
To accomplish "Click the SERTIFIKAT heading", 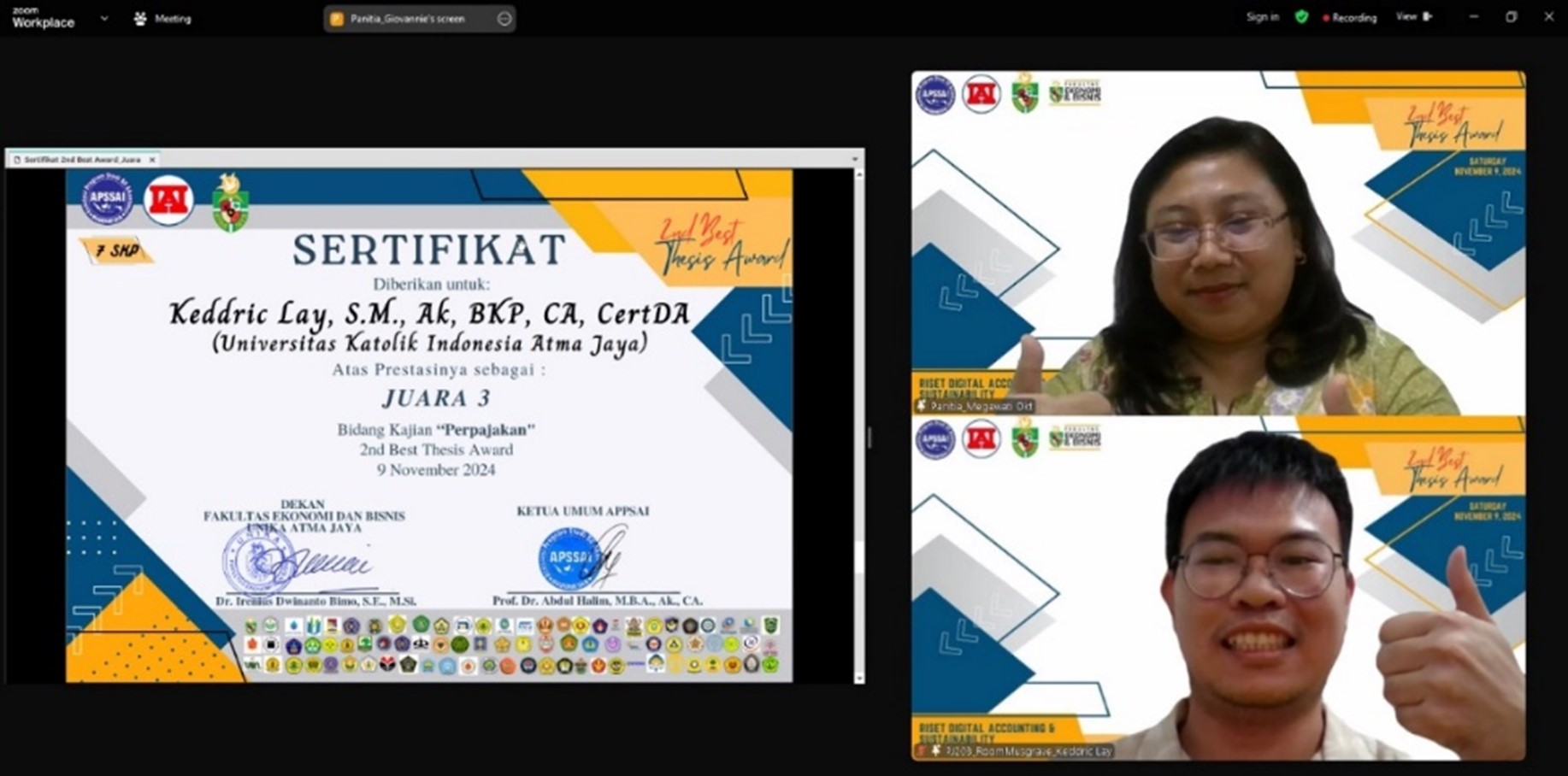I will pyautogui.click(x=429, y=250).
